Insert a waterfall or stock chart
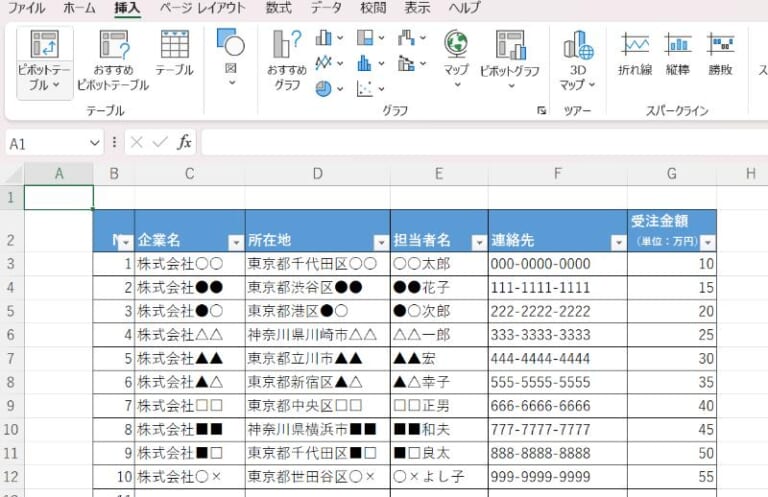Screen dimensions: 768x497 407,38
